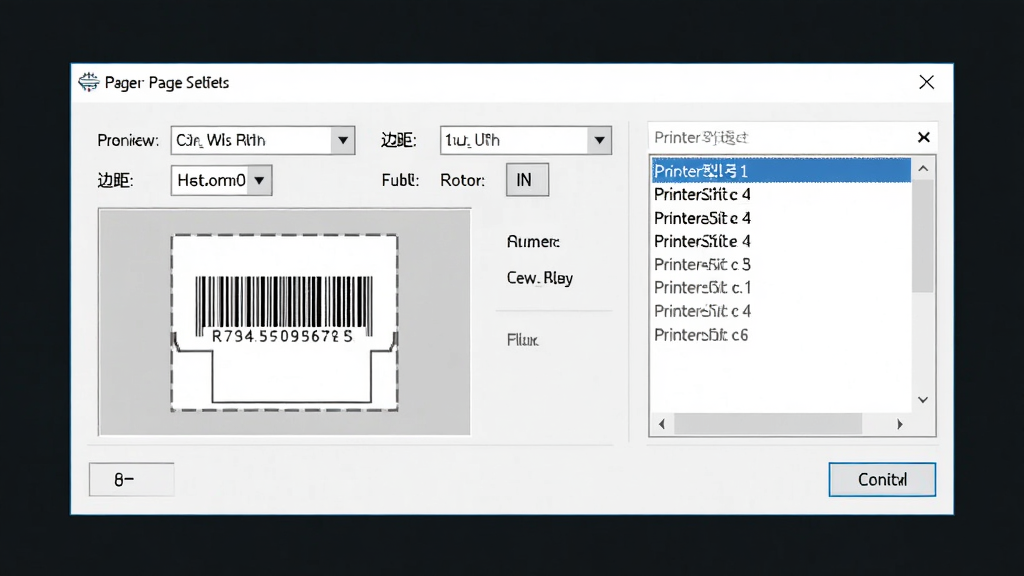
Task: Clear the Printer search field with X
Action: [x=923, y=137]
